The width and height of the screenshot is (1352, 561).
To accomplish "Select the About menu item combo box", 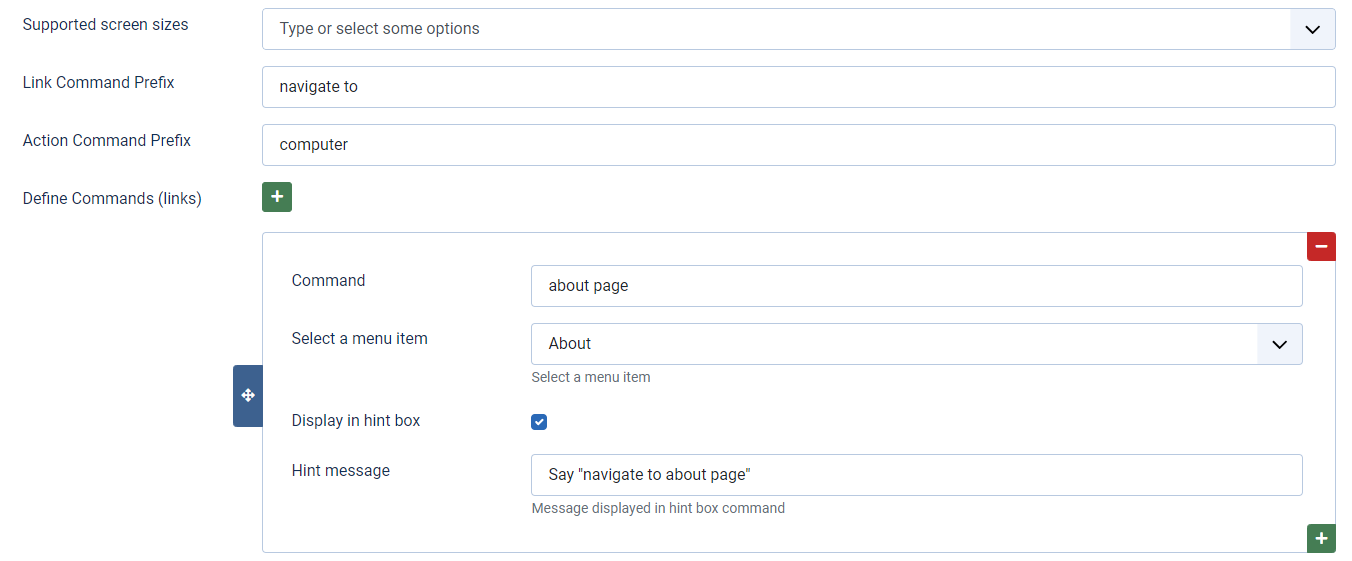I will pos(916,344).
